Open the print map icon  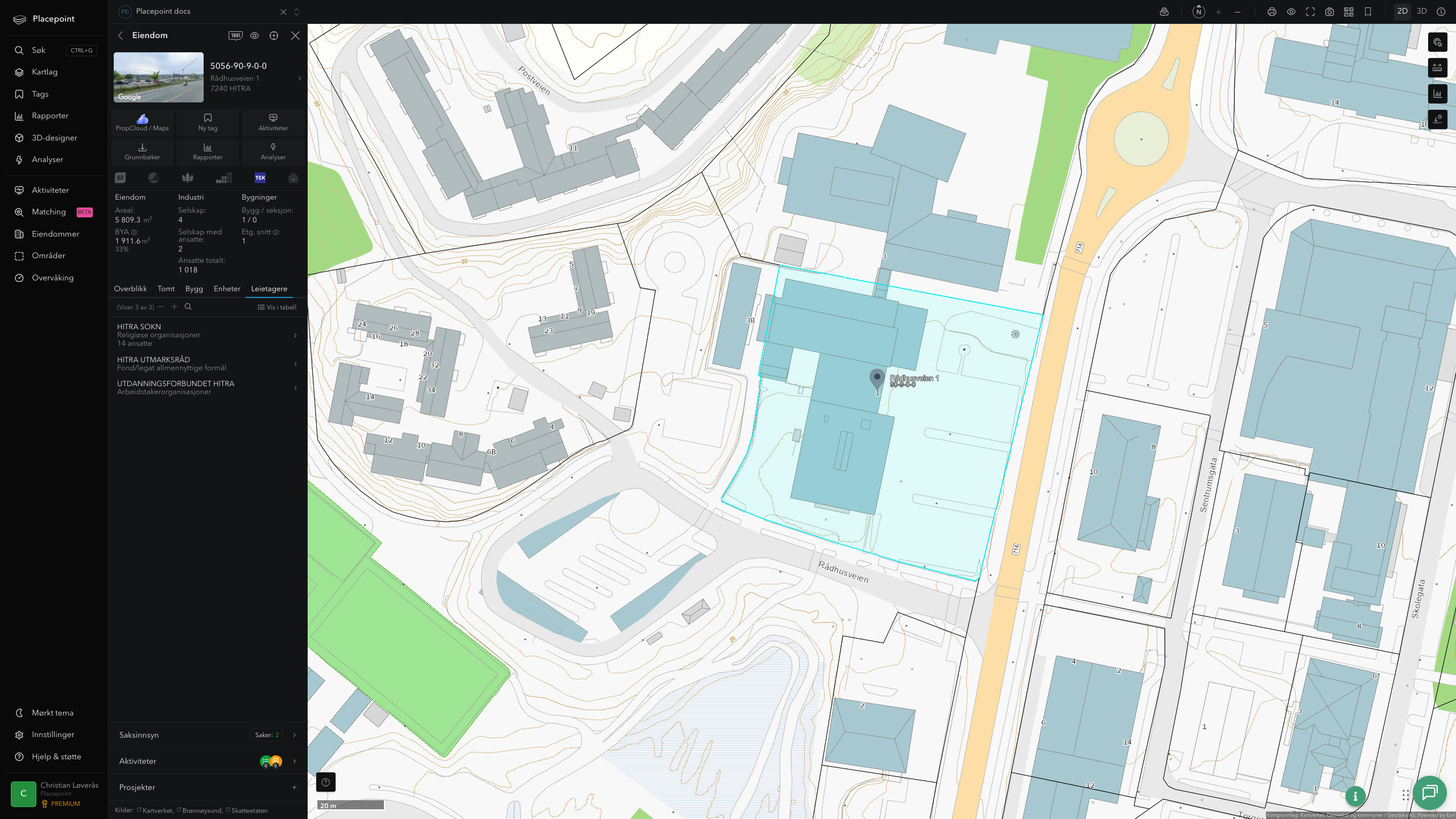point(1272,11)
